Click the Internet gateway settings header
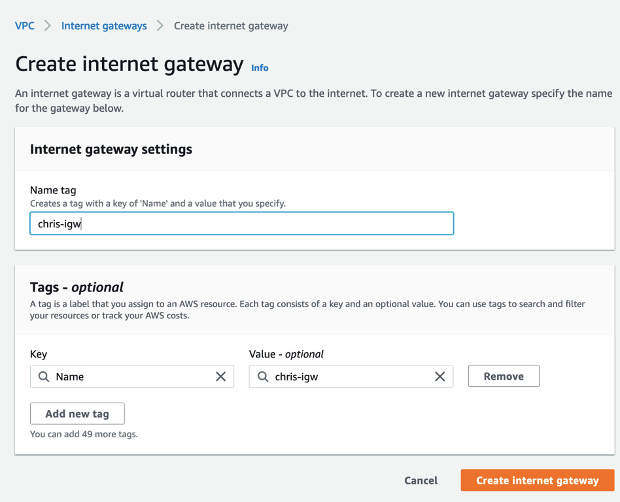Image resolution: width=620 pixels, height=502 pixels. coord(111,149)
